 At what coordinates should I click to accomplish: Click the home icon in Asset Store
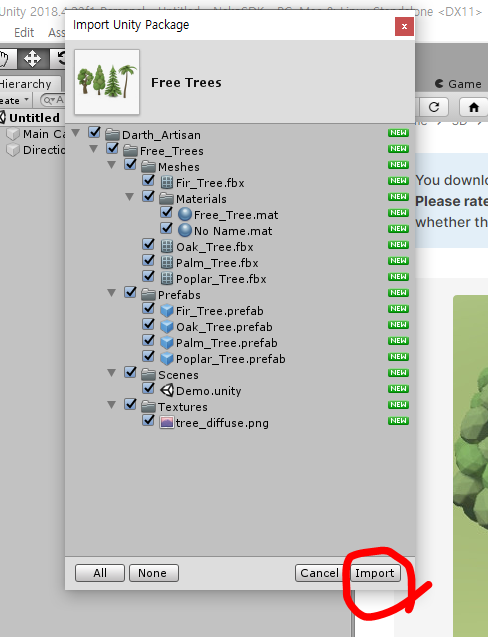point(473,107)
